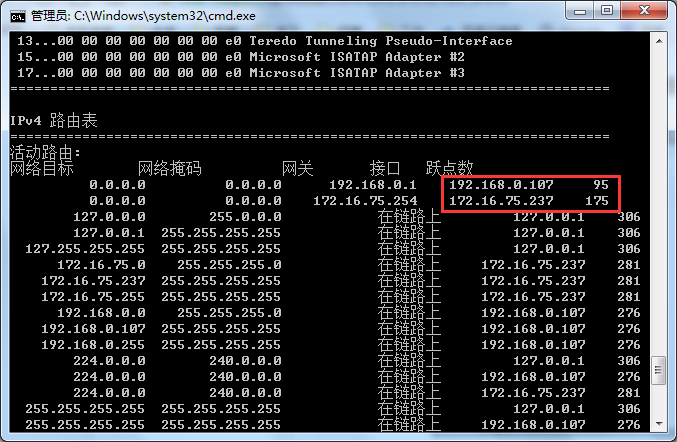This screenshot has width=677, height=442.
Task: Click netmask 255.255.255.0 in 172.16.75.0 row
Action: coord(229,265)
